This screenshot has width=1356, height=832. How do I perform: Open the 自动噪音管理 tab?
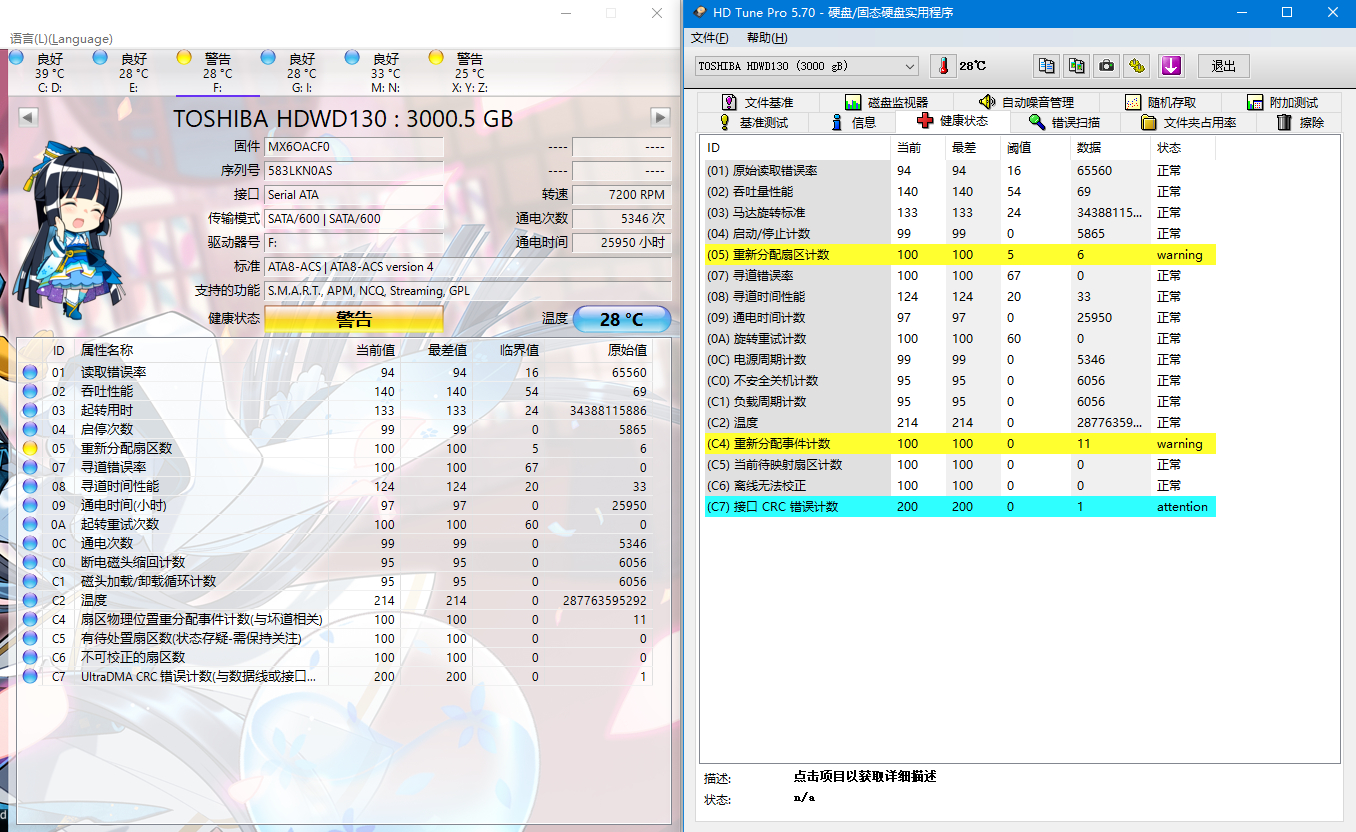tap(1025, 102)
